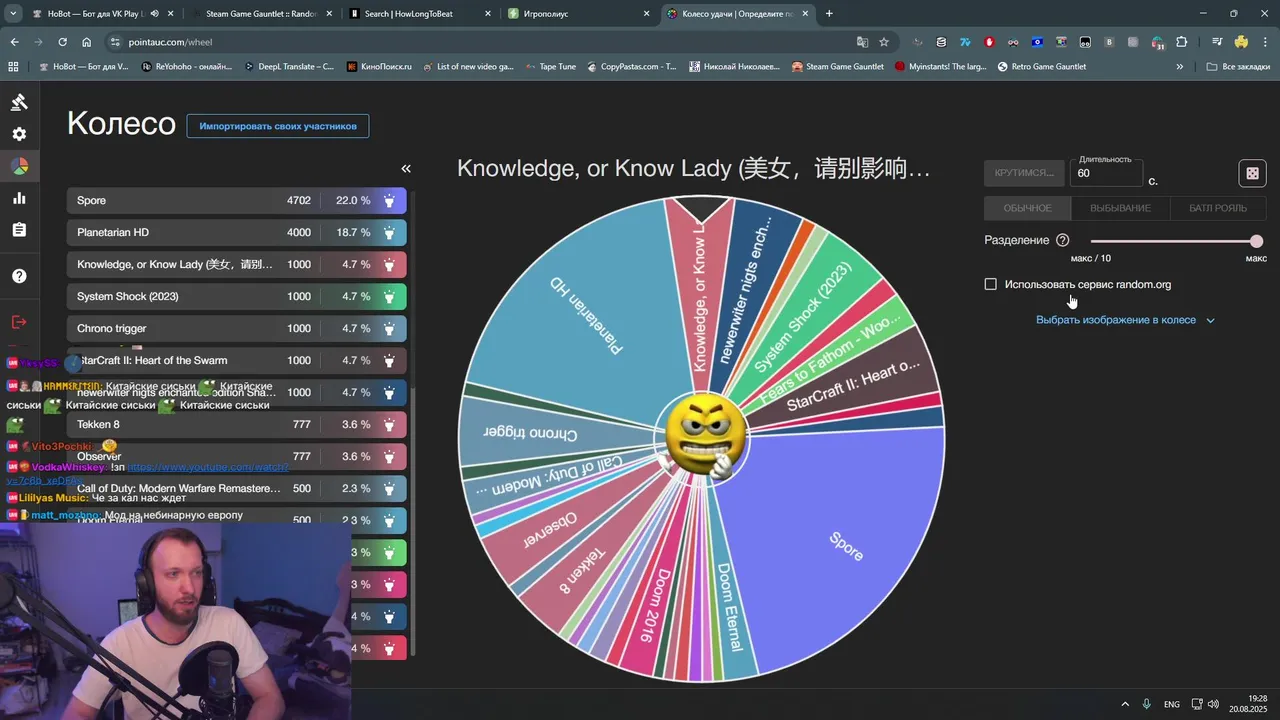Open the DeepL Translate bookmark
This screenshot has width=1280, height=720.
288,67
